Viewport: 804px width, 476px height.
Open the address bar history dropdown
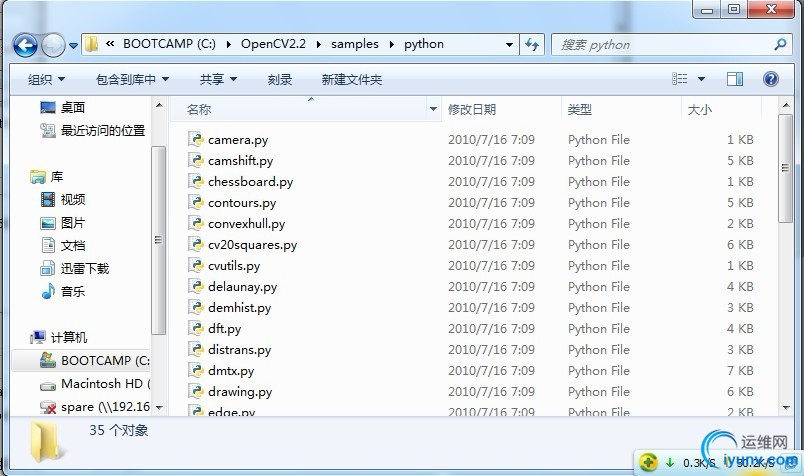[x=509, y=45]
